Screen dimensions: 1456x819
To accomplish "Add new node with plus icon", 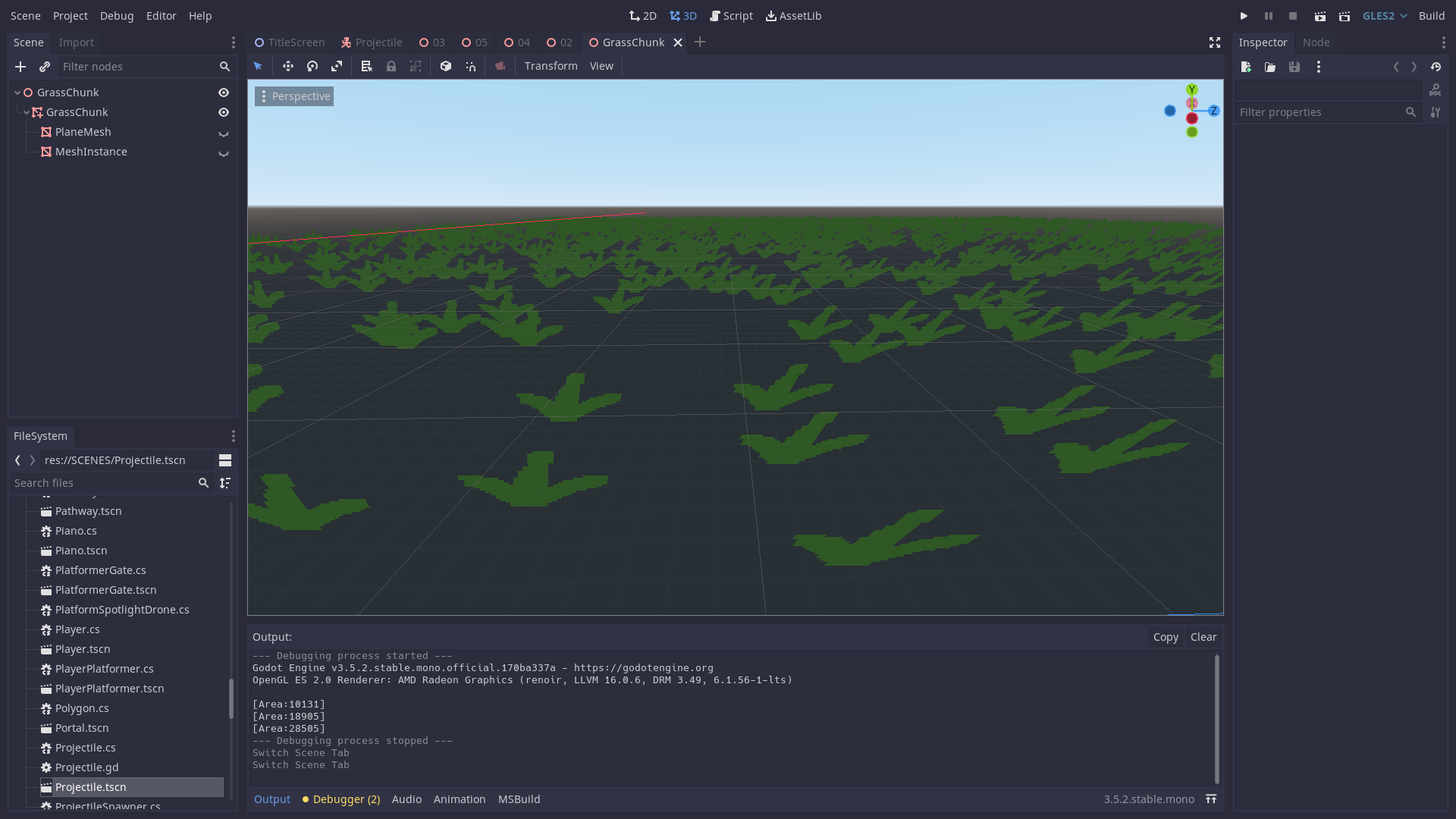I will pyautogui.click(x=20, y=67).
